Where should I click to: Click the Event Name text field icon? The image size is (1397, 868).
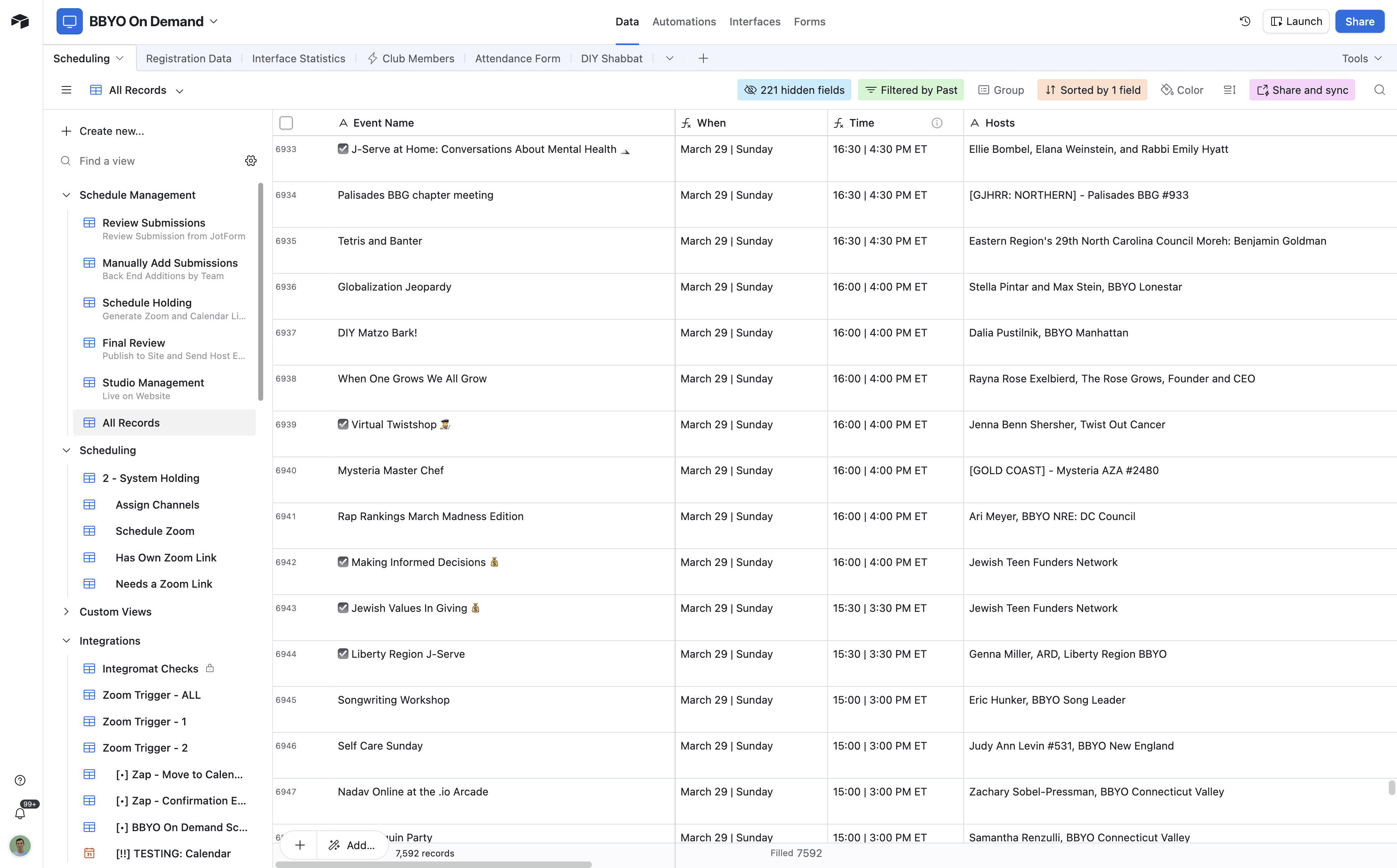coord(344,123)
